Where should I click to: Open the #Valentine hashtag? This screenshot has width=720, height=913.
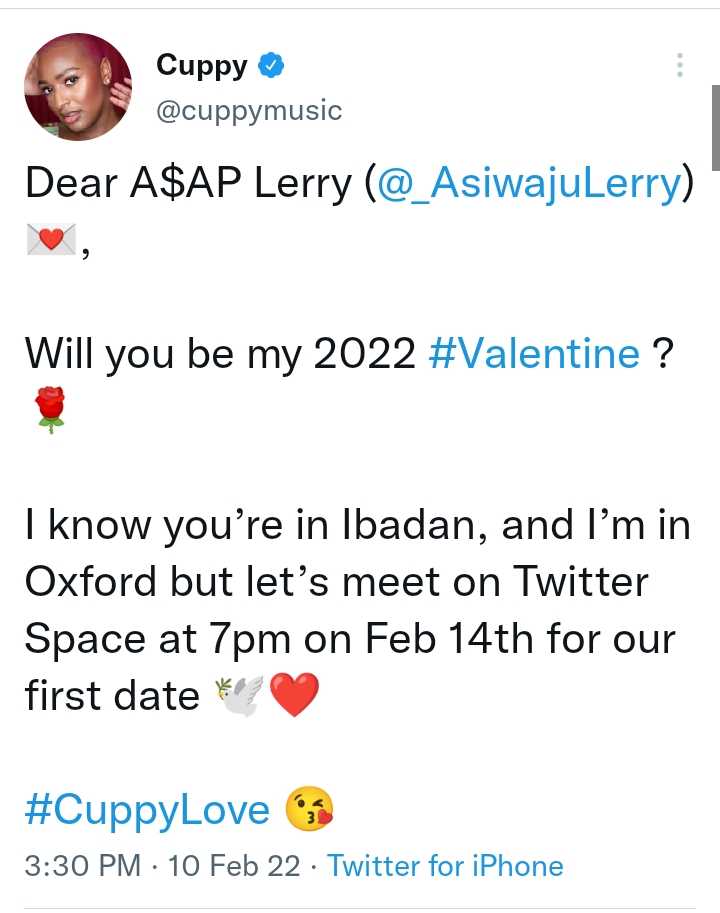tap(534, 353)
